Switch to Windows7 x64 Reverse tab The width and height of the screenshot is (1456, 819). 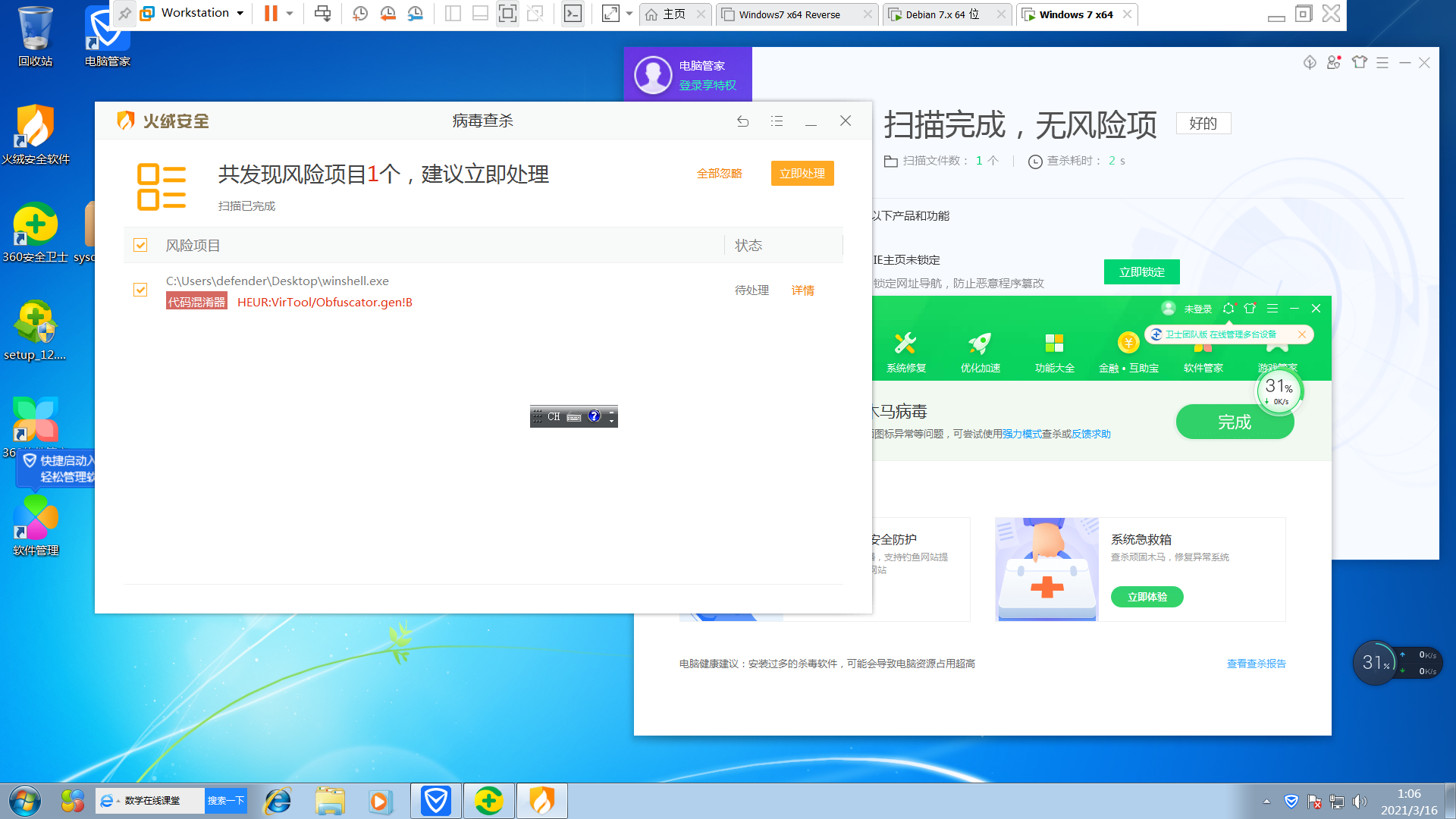796,14
